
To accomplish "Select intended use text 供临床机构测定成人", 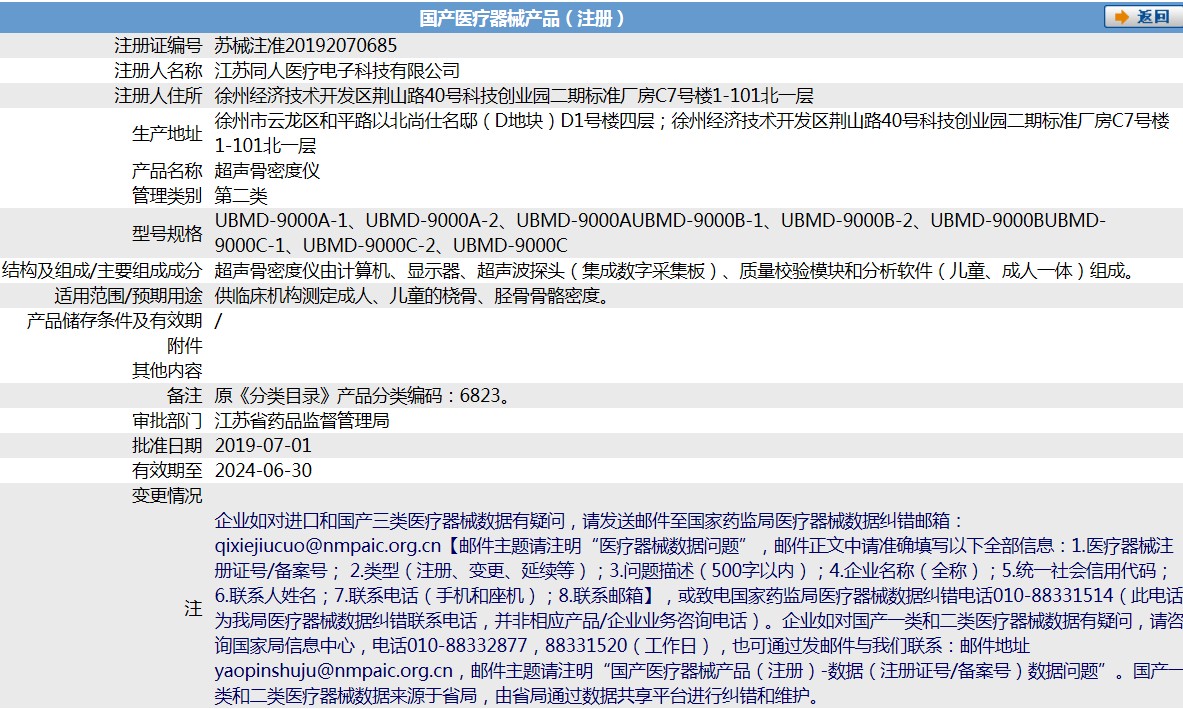I will click(x=413, y=296).
